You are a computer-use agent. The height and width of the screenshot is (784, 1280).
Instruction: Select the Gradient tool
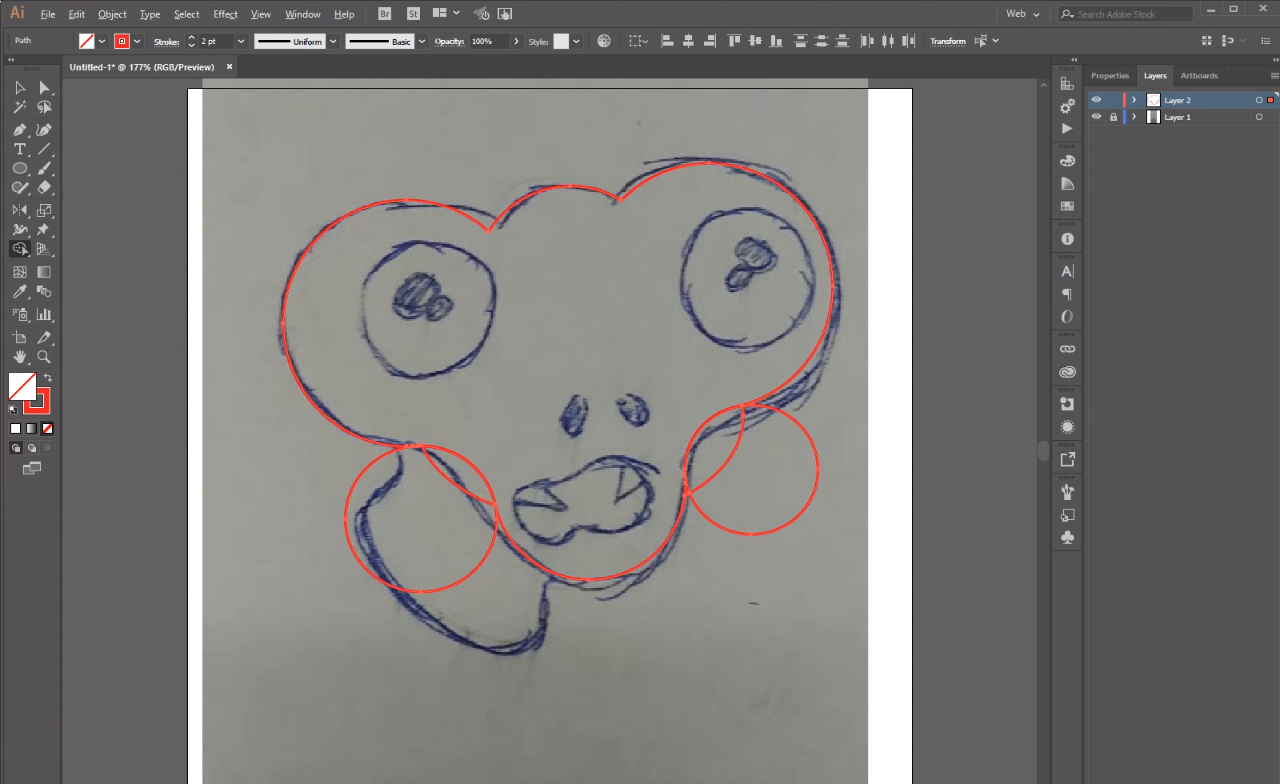click(x=44, y=272)
